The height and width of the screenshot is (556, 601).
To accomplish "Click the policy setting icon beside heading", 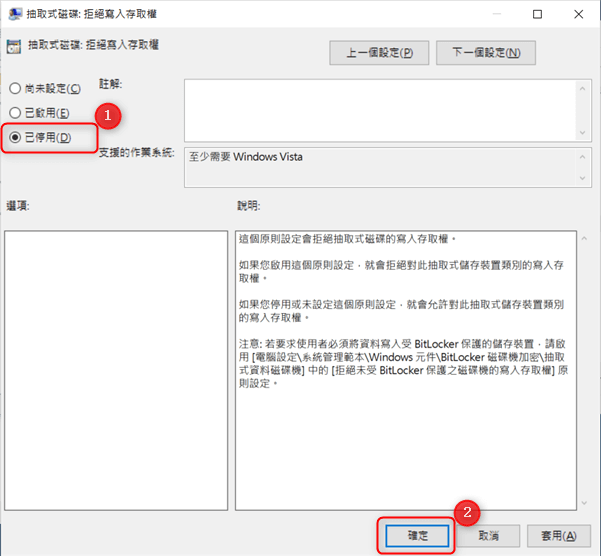I will (x=14, y=46).
